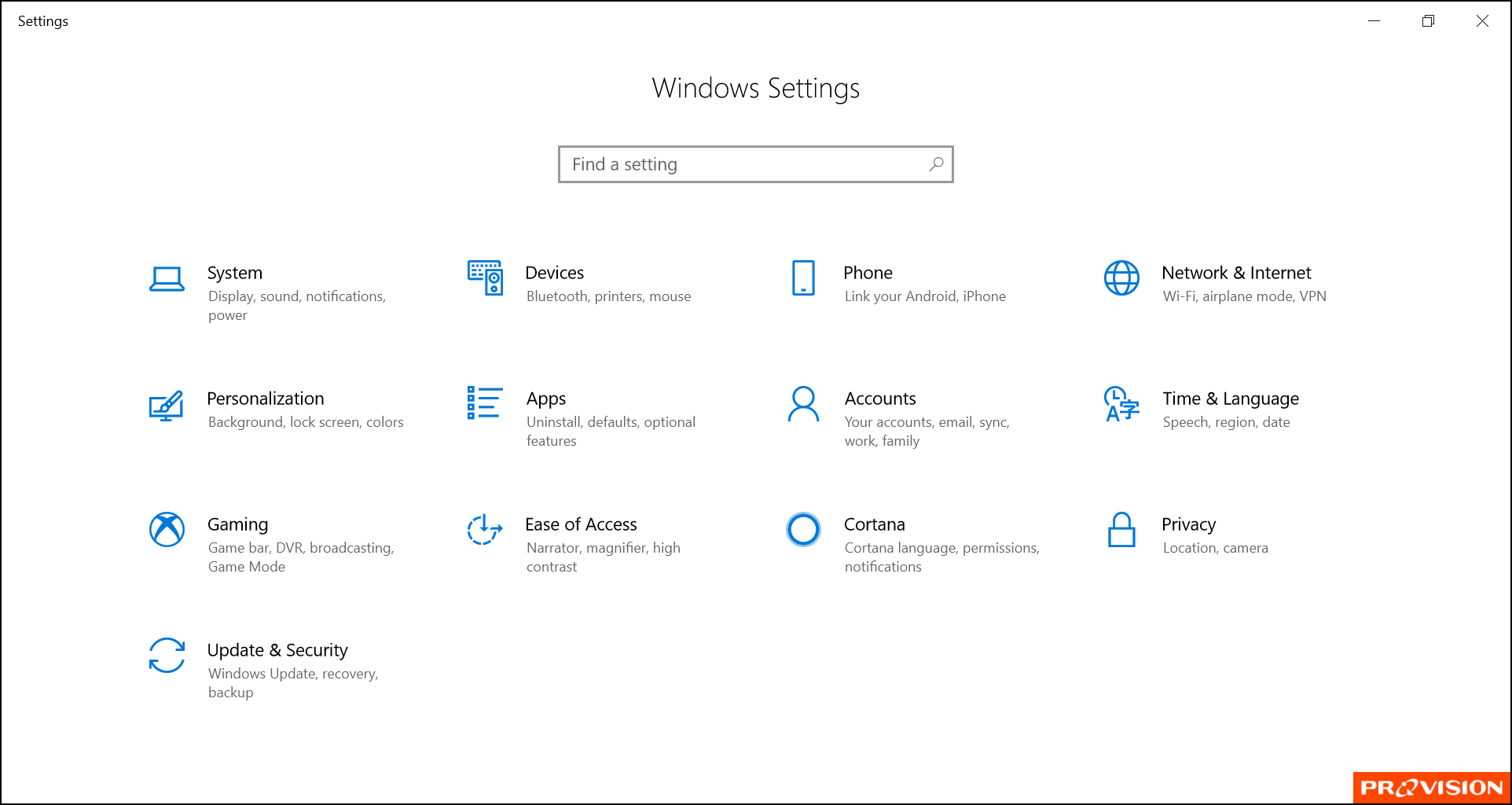Select Update & Security title
This screenshot has width=1512, height=805.
(277, 650)
